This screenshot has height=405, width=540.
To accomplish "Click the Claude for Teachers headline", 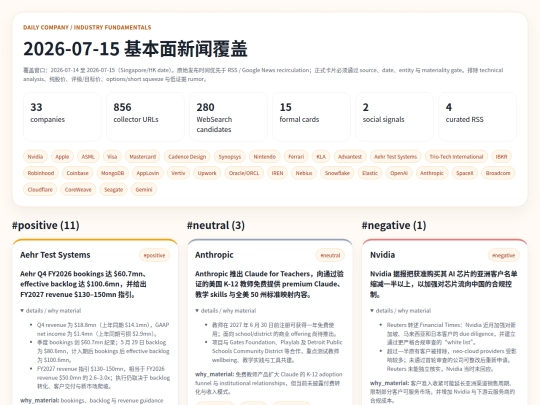I will click(269, 284).
